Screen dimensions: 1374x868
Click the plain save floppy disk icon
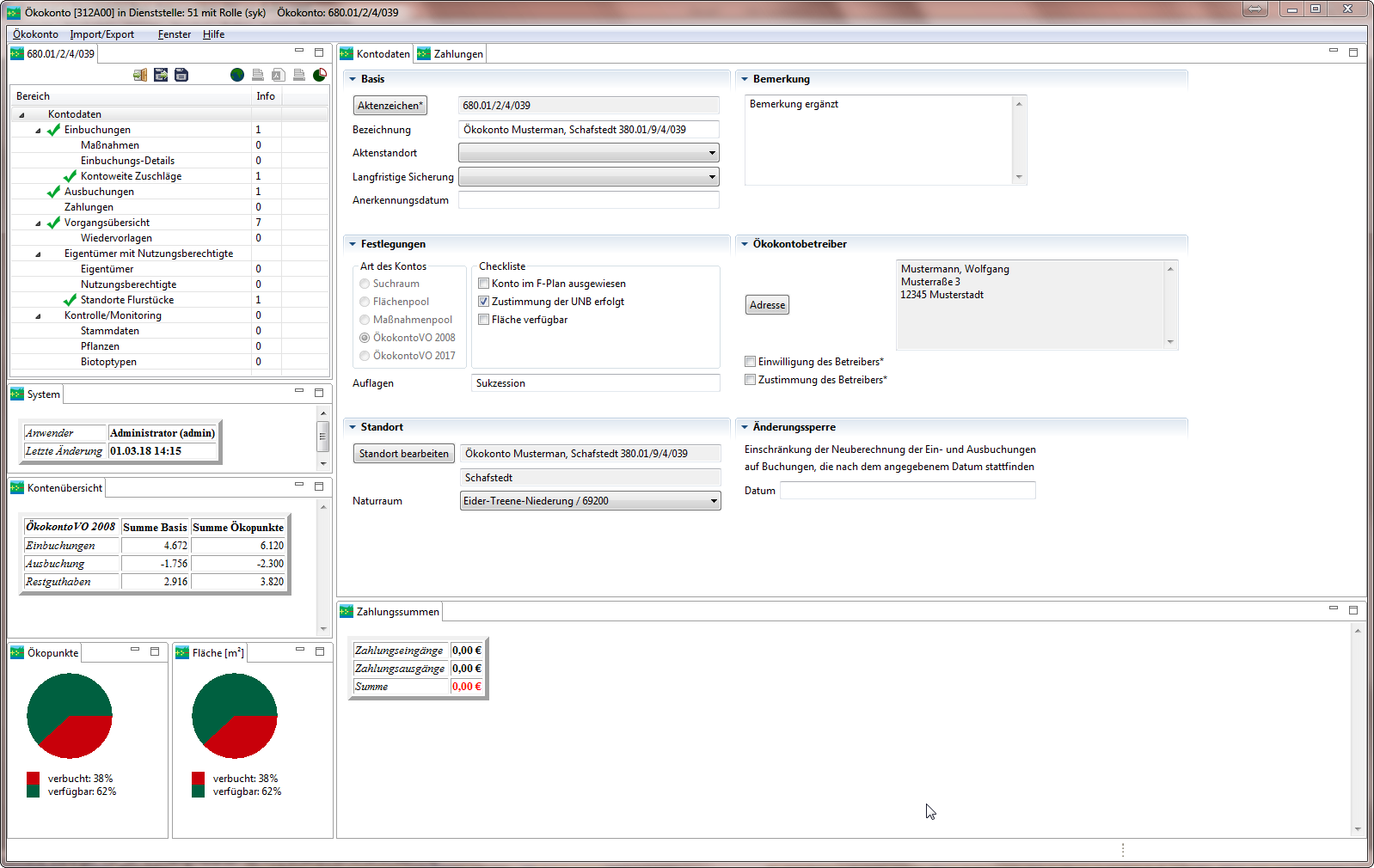(x=181, y=76)
